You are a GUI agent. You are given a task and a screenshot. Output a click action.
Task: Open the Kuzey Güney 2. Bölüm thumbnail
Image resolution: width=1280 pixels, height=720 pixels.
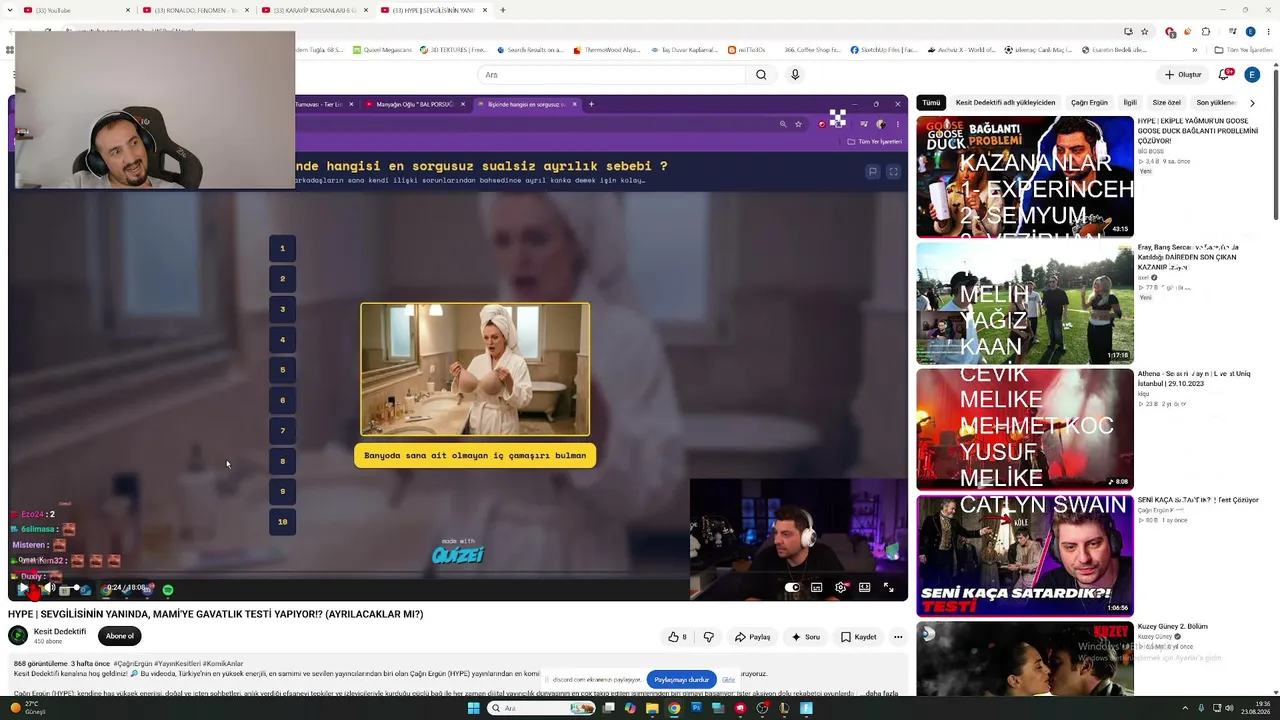(x=1025, y=659)
